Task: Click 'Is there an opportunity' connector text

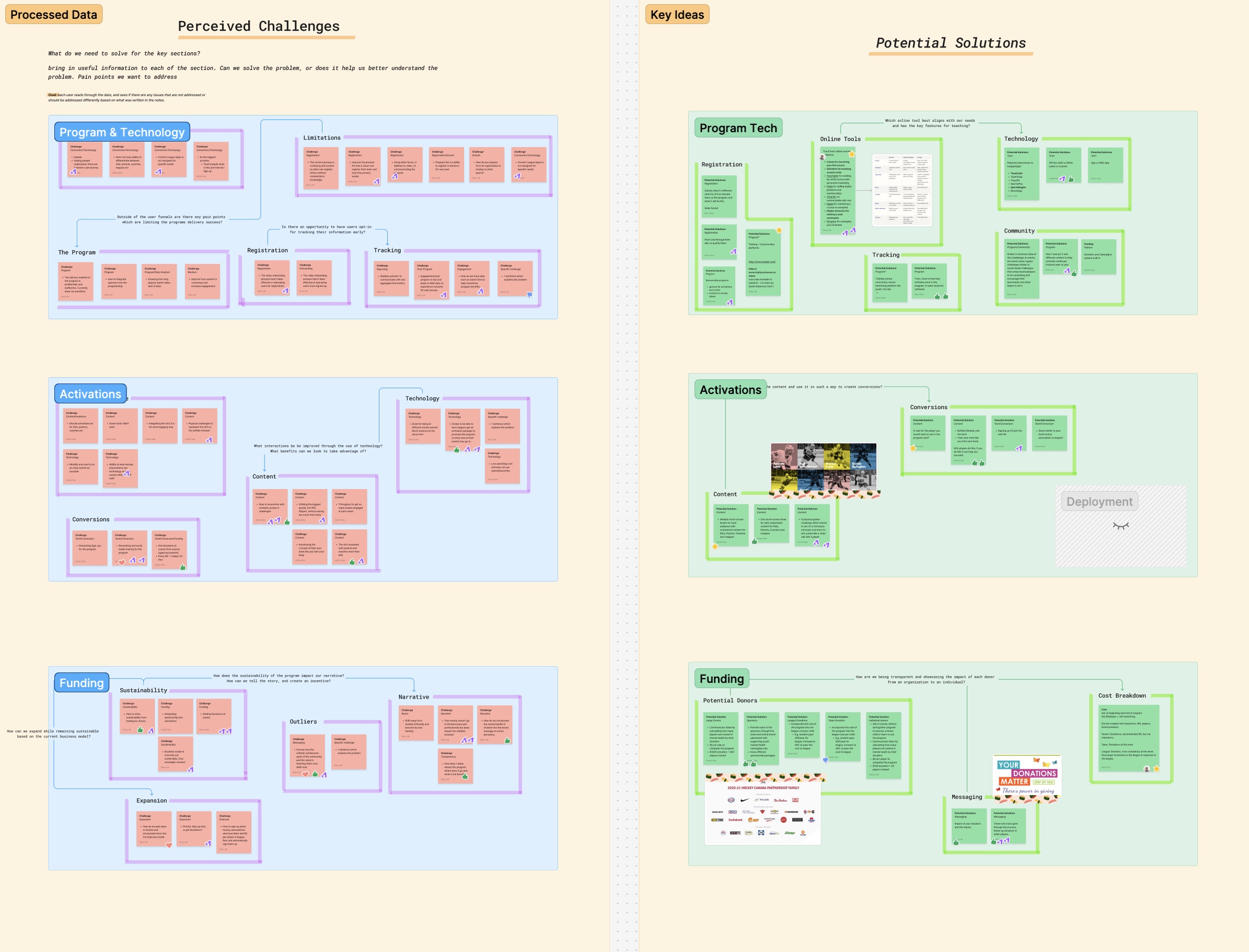Action: point(327,229)
